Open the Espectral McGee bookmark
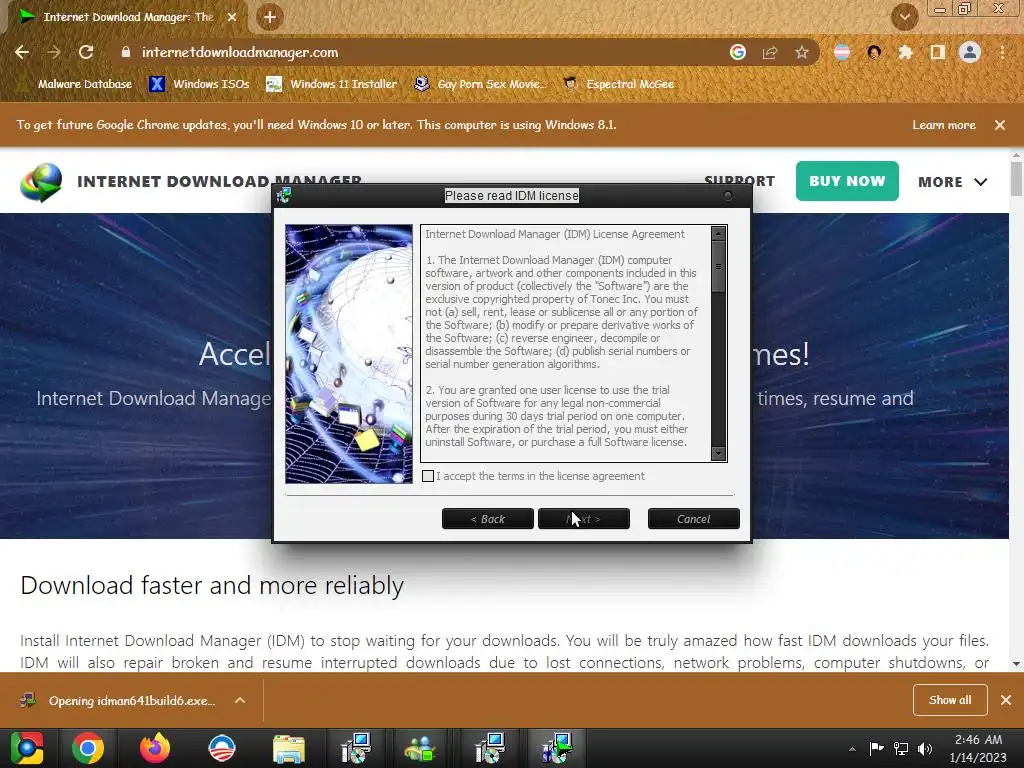Image resolution: width=1024 pixels, height=768 pixels. [x=619, y=84]
